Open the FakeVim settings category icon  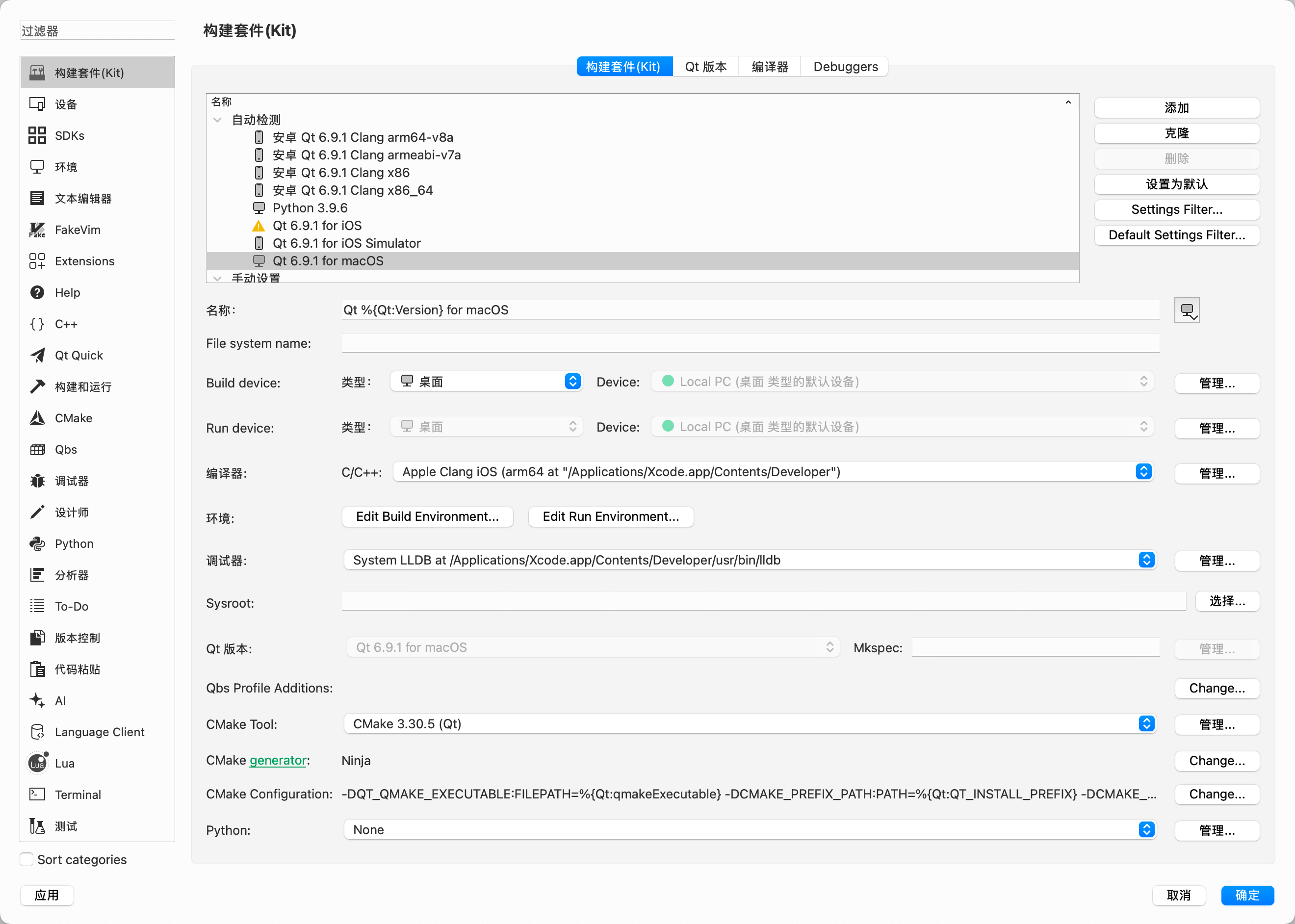coord(38,230)
